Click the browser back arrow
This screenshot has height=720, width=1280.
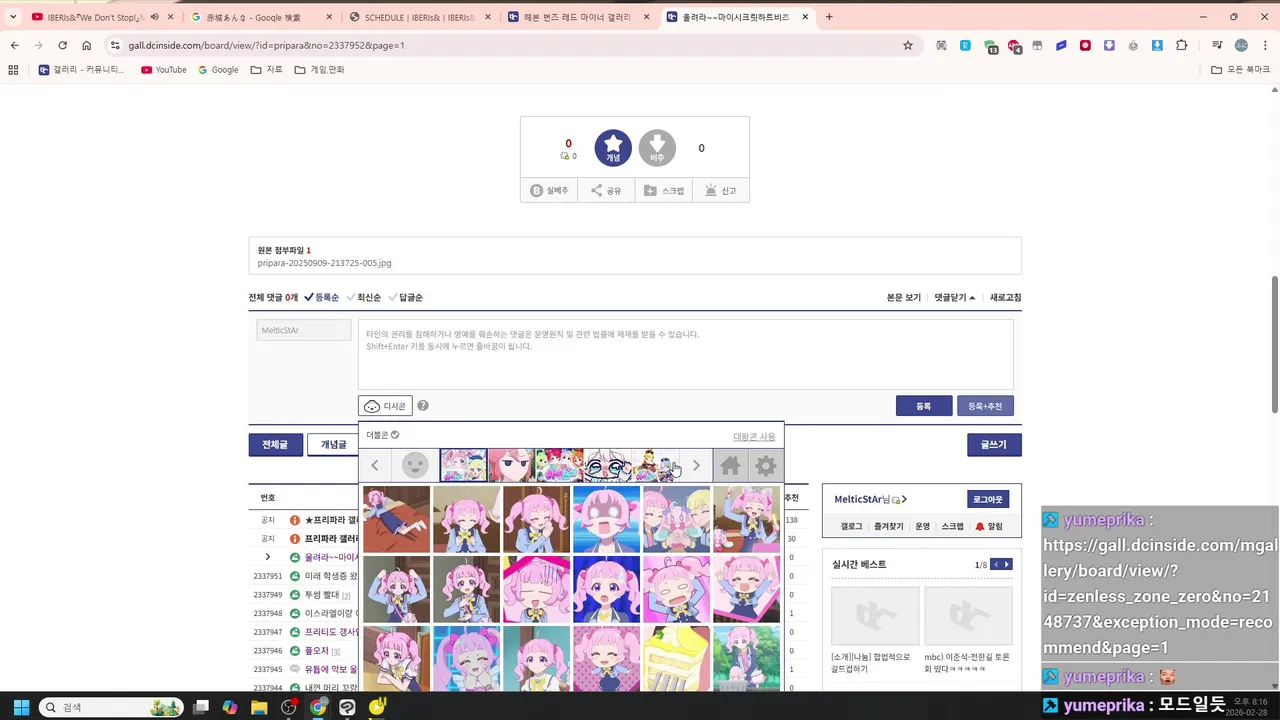pyautogui.click(x=14, y=45)
